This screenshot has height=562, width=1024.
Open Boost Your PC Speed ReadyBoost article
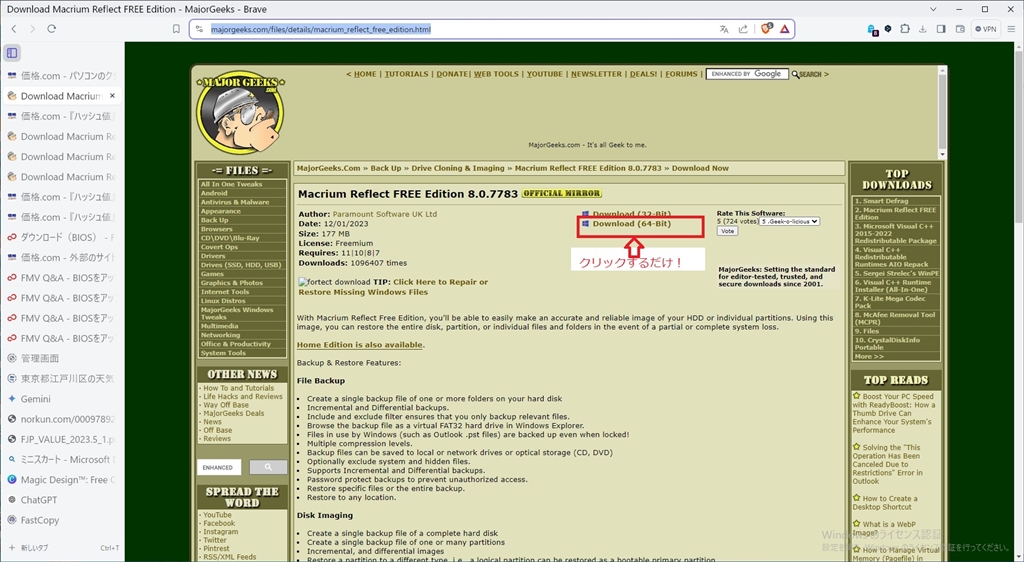(x=893, y=413)
